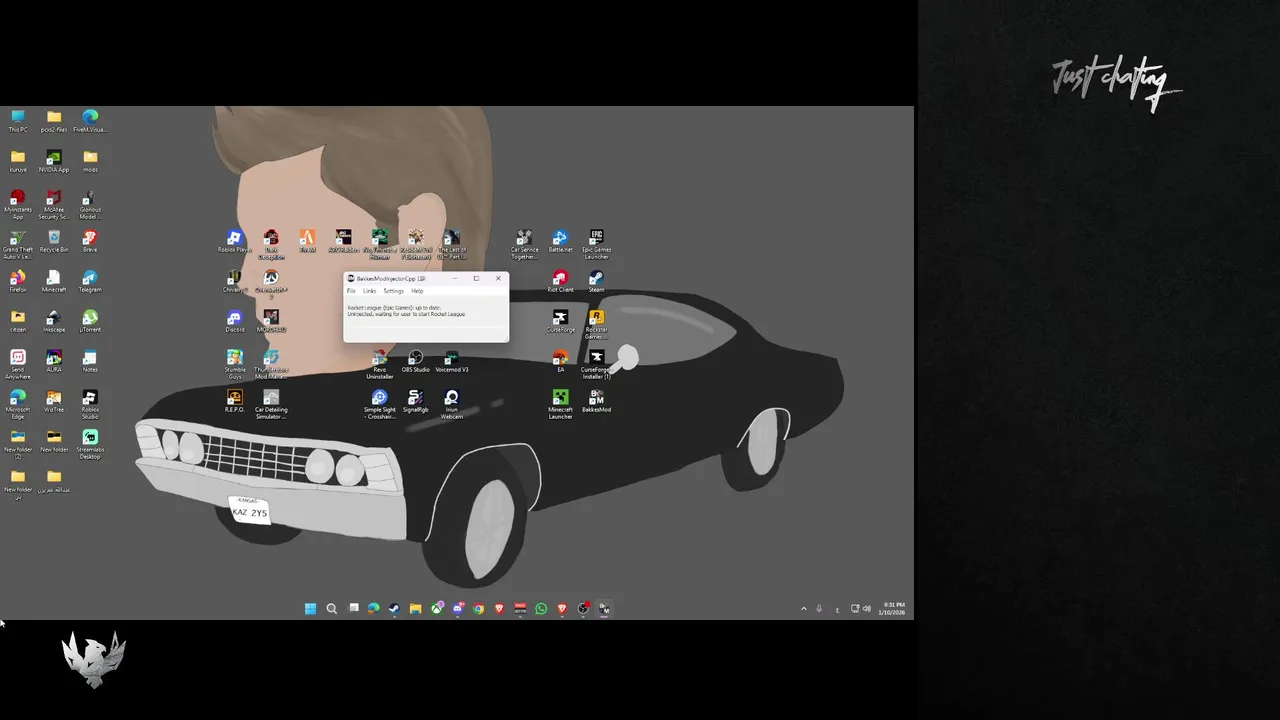Viewport: 1280px width, 720px height.
Task: Select the Car Detailing Simulator icon
Action: tap(270, 405)
